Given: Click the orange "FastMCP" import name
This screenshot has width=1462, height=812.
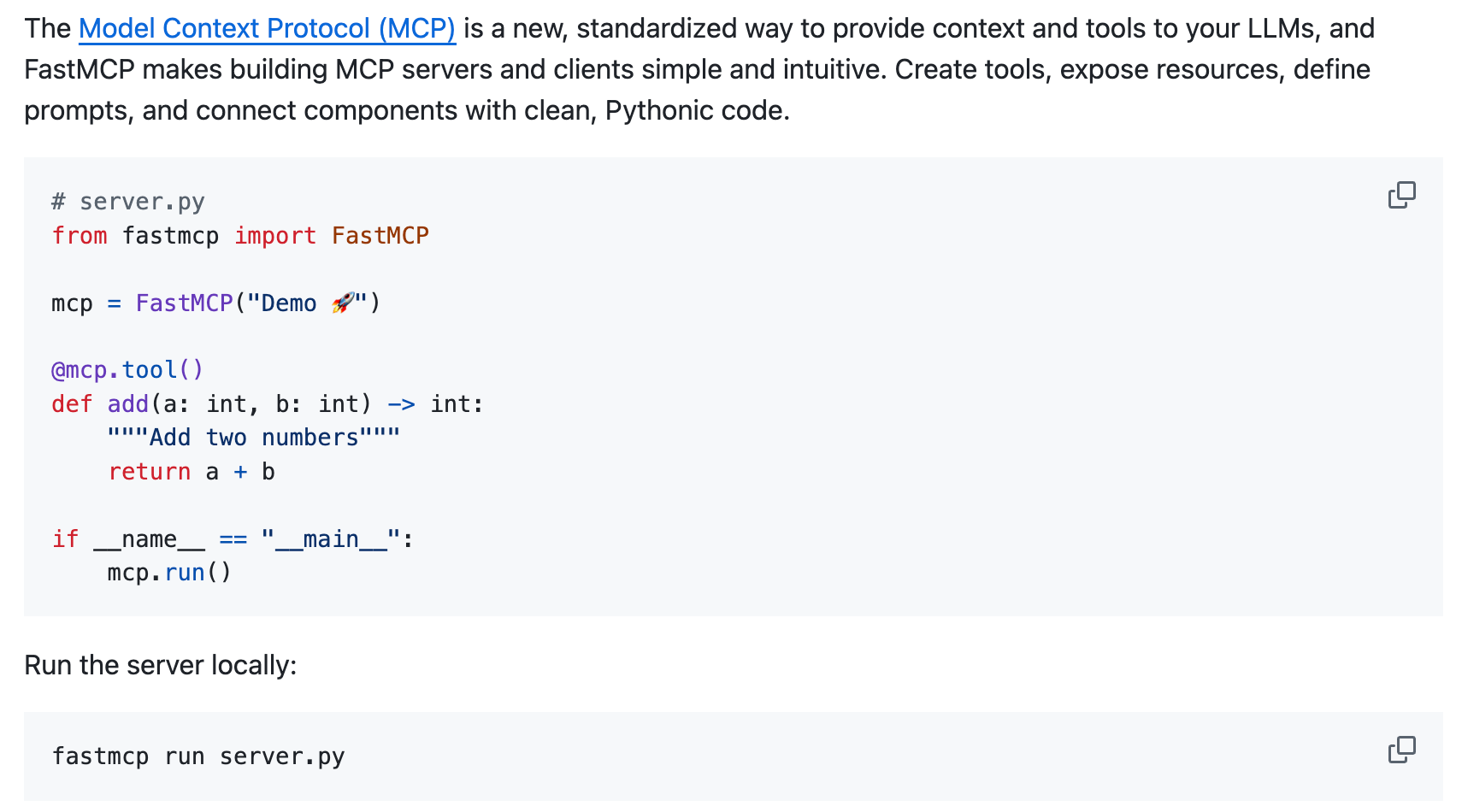Looking at the screenshot, I should pyautogui.click(x=380, y=236).
